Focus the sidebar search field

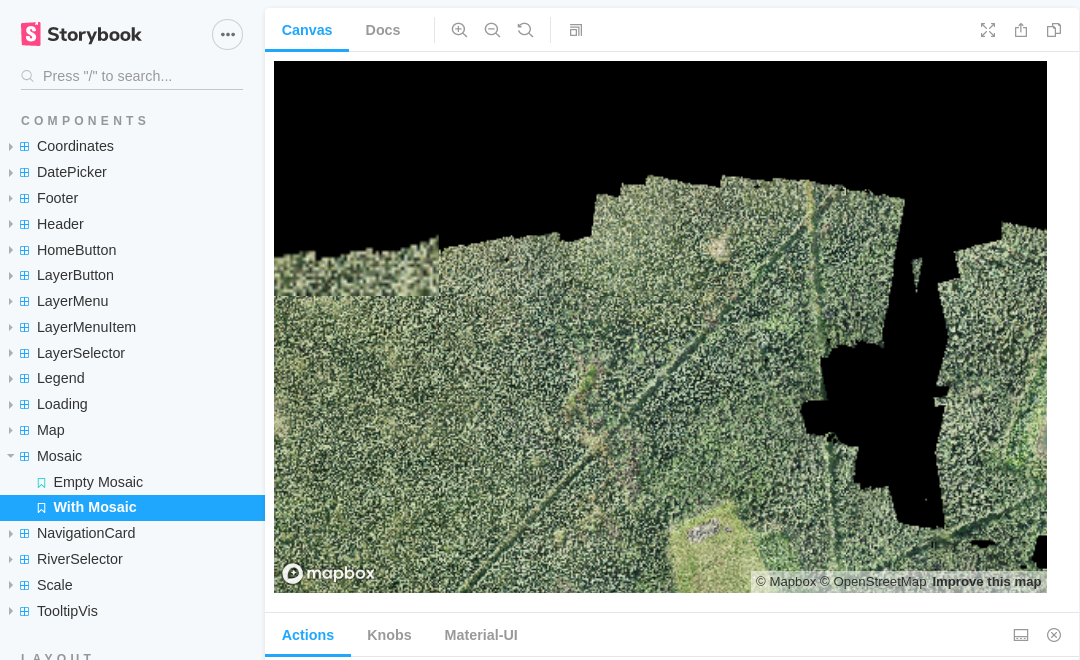[140, 76]
